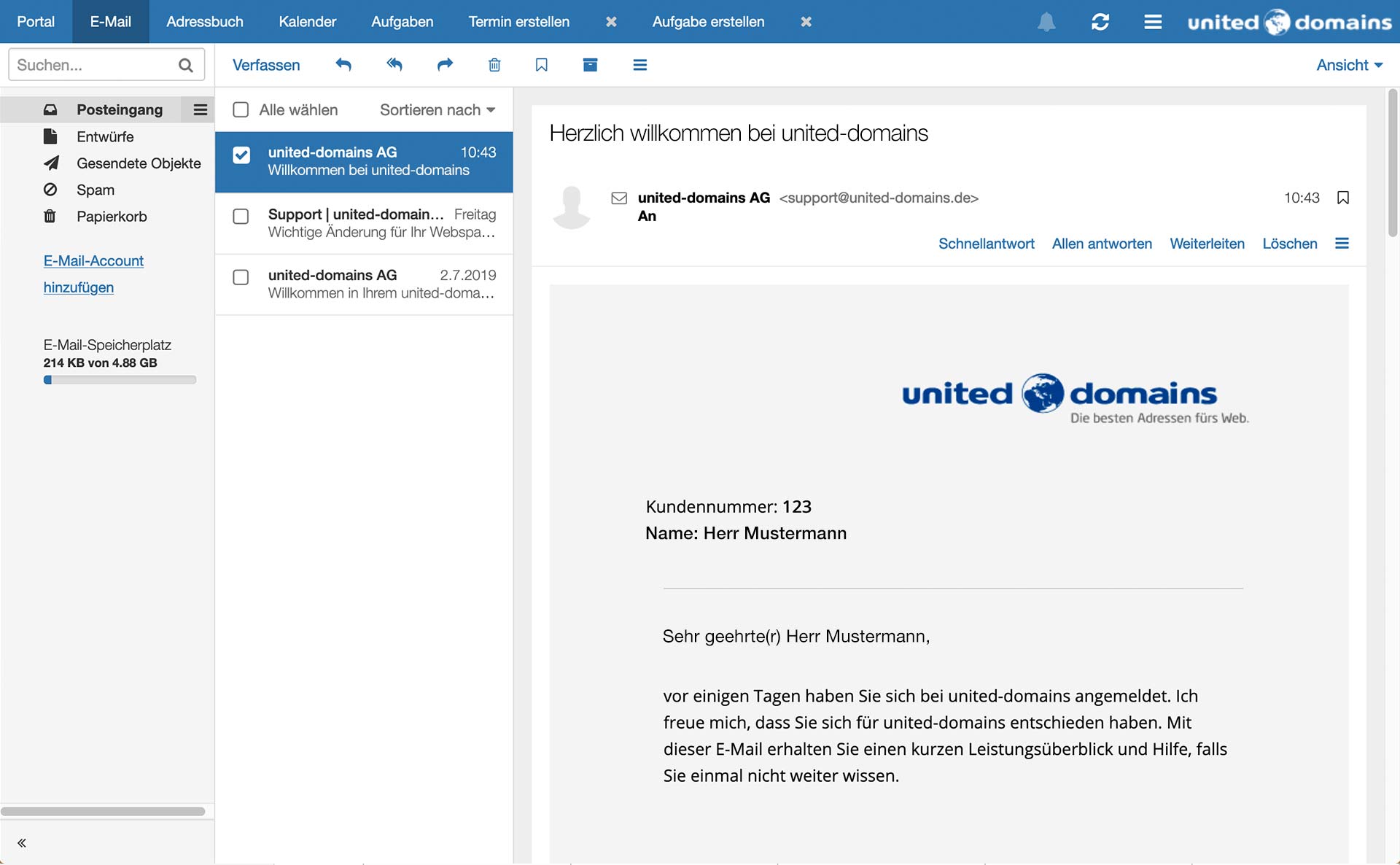Open the Adressbuch tab
The image size is (1400, 865).
pyautogui.click(x=205, y=22)
